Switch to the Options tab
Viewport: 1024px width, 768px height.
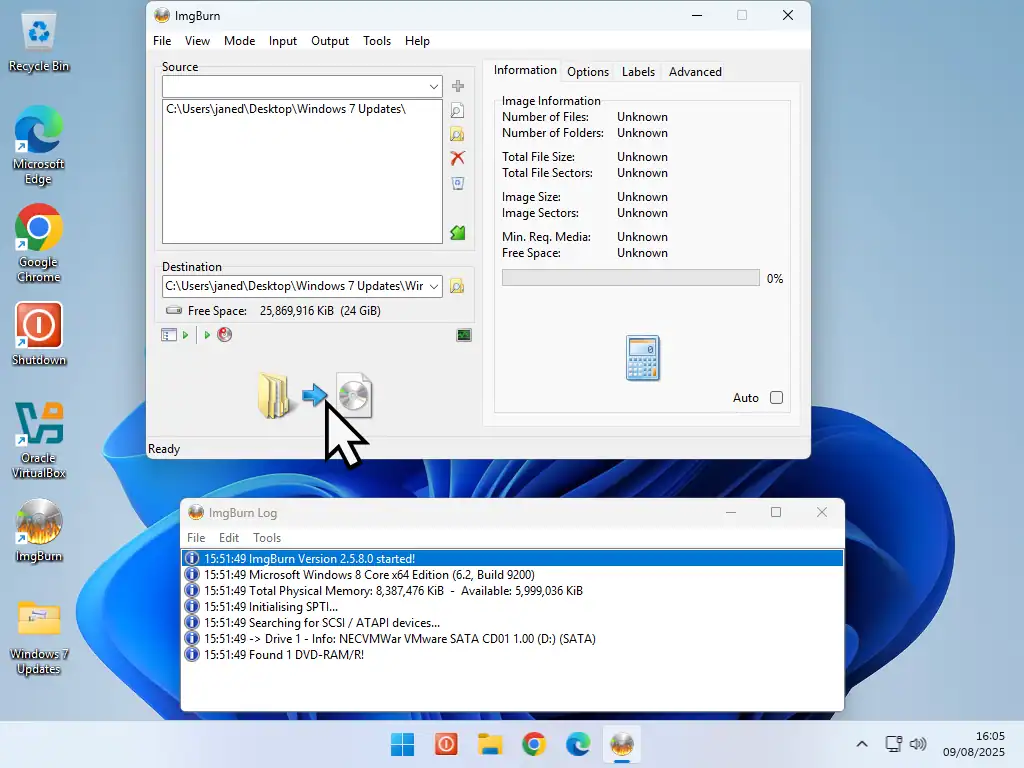(588, 72)
